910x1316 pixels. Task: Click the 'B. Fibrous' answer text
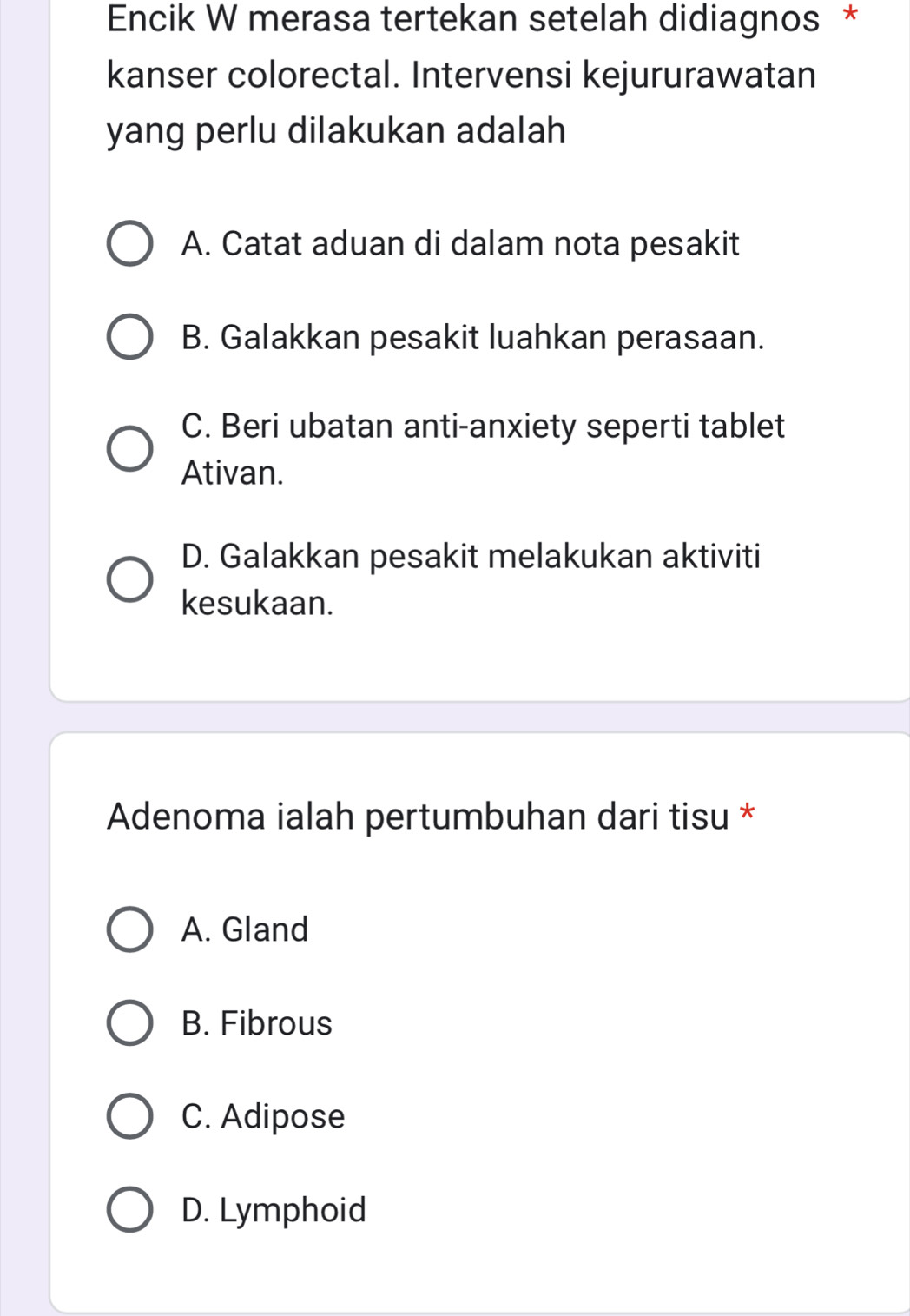(x=257, y=1023)
